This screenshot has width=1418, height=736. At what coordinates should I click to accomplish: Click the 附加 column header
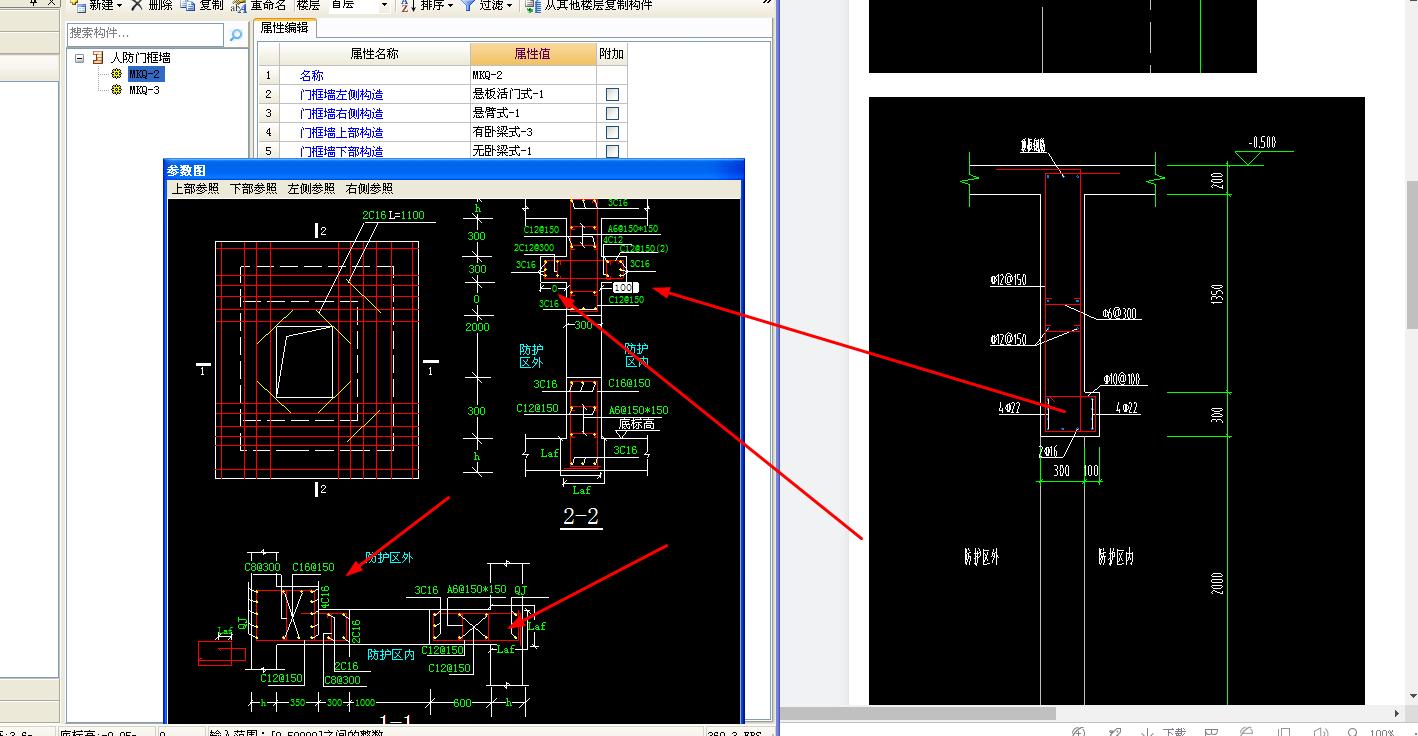pyautogui.click(x=612, y=54)
